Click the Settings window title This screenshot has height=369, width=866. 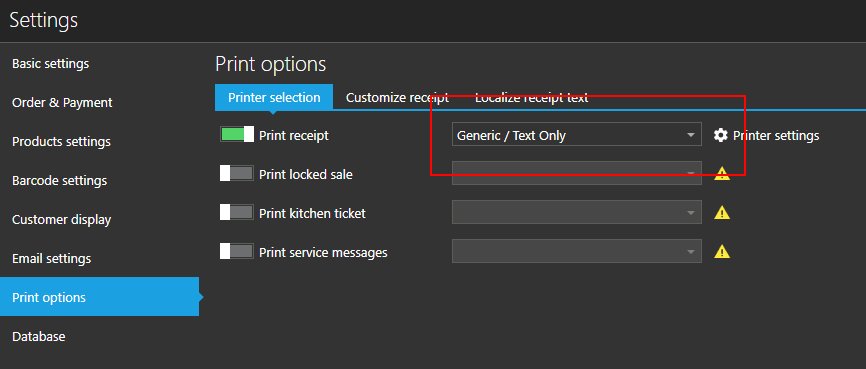[x=44, y=20]
